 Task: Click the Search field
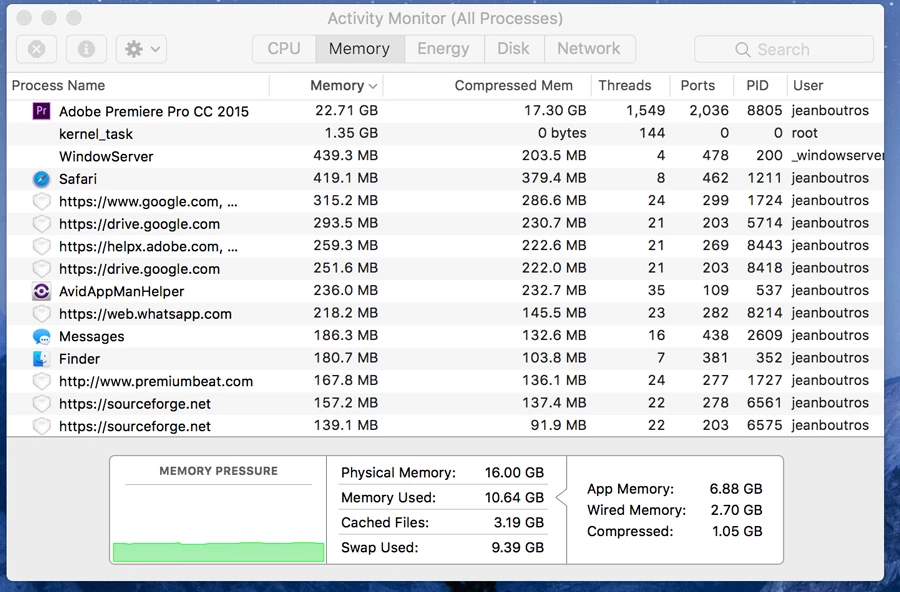pyautogui.click(x=783, y=49)
